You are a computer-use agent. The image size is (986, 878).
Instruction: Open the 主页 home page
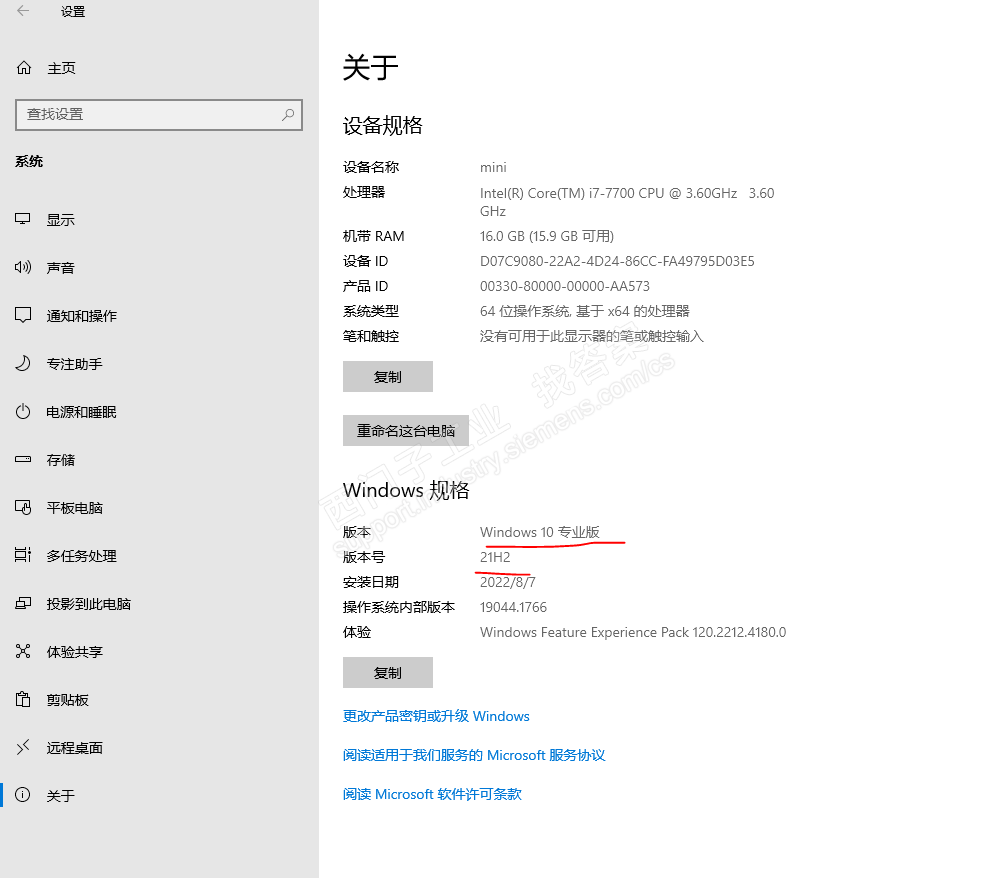coord(61,69)
